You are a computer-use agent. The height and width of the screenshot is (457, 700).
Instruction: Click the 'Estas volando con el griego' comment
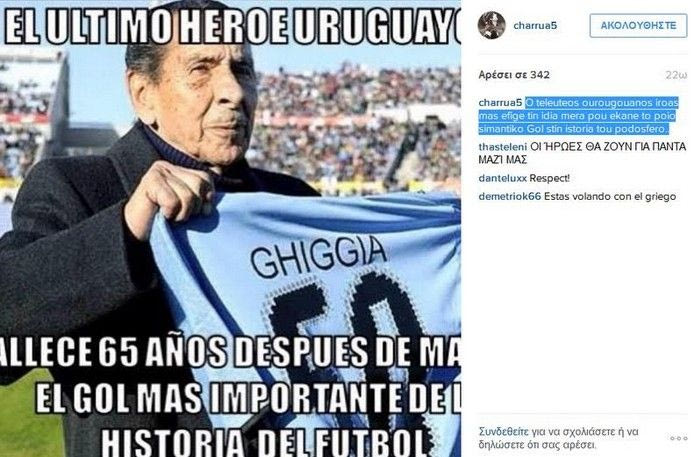click(x=610, y=196)
